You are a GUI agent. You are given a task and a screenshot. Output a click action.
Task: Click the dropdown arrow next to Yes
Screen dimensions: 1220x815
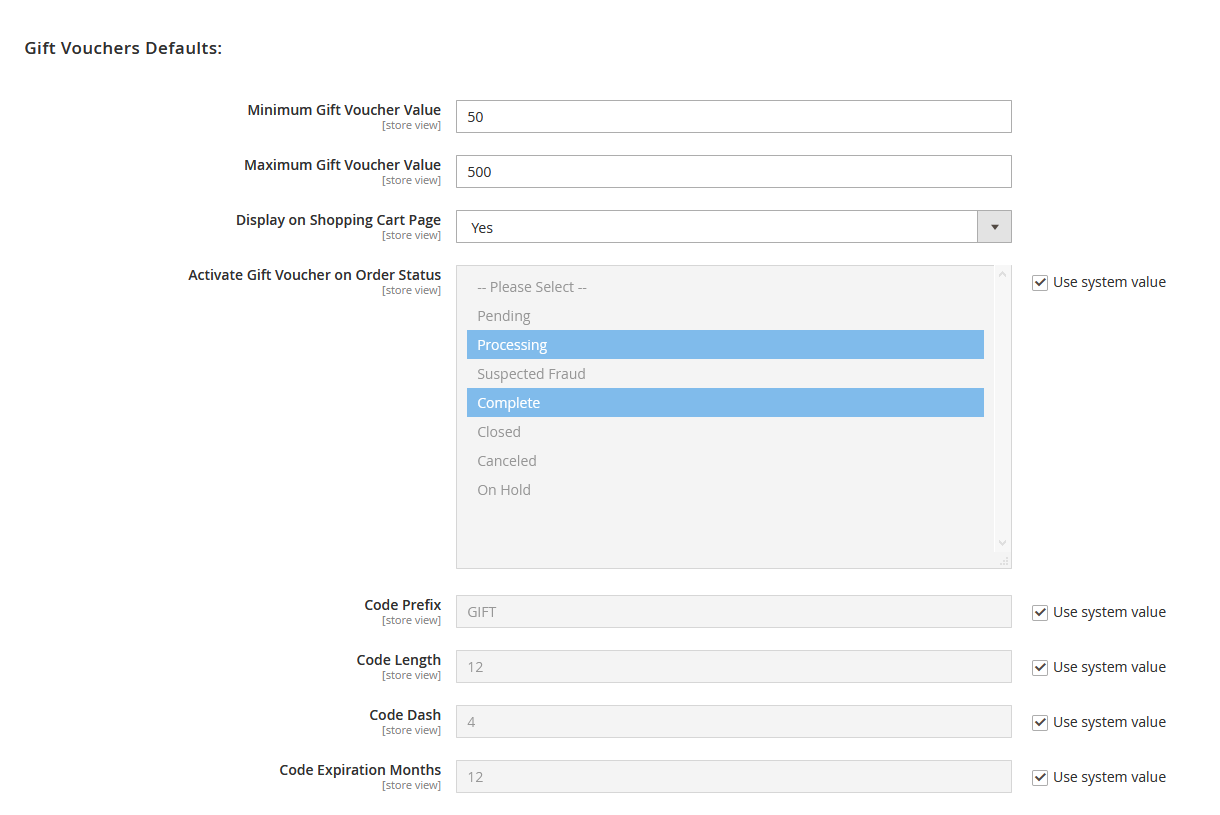click(994, 227)
